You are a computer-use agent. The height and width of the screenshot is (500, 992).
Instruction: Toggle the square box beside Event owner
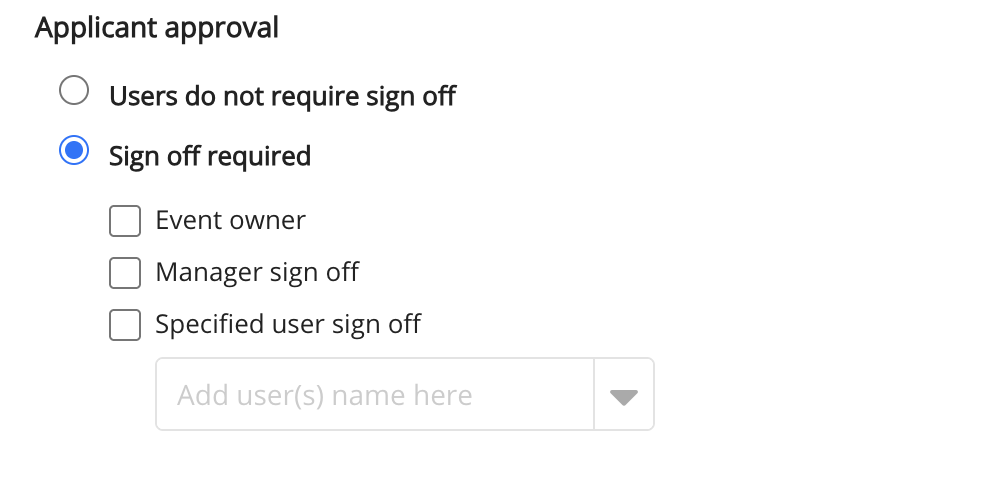(125, 221)
